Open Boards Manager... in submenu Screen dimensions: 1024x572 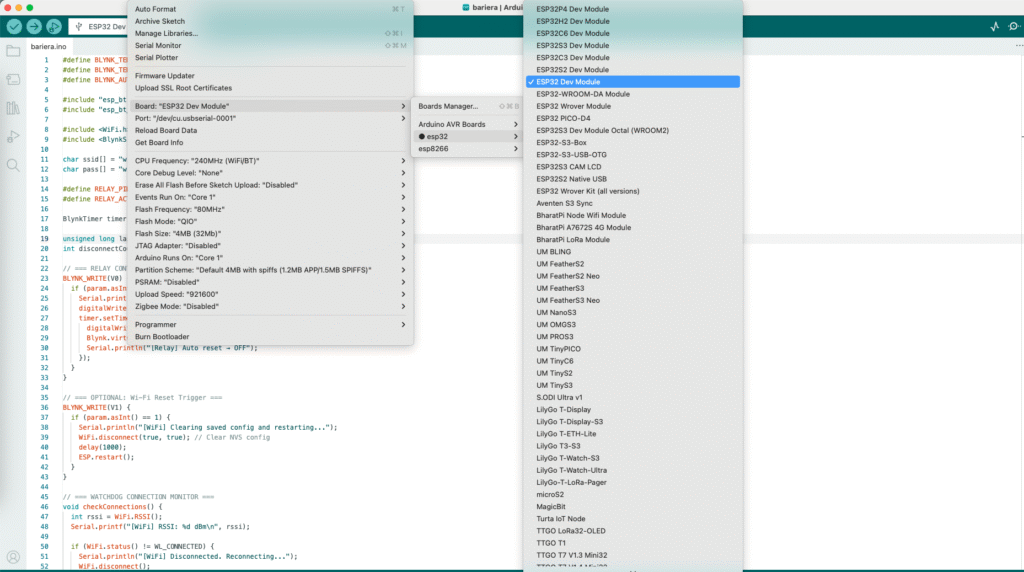(468, 106)
